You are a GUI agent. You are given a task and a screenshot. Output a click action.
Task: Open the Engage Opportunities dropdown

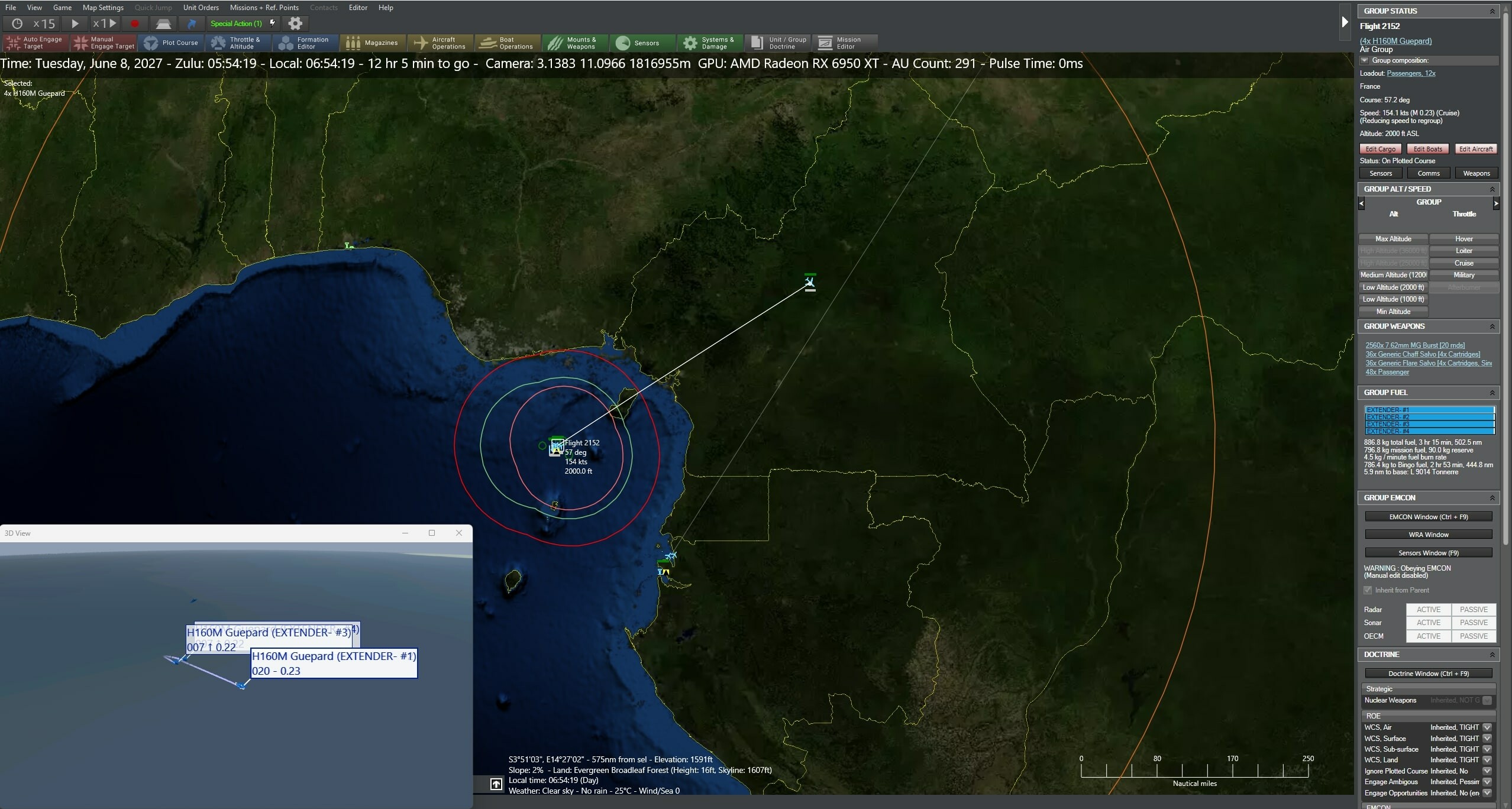[1487, 792]
